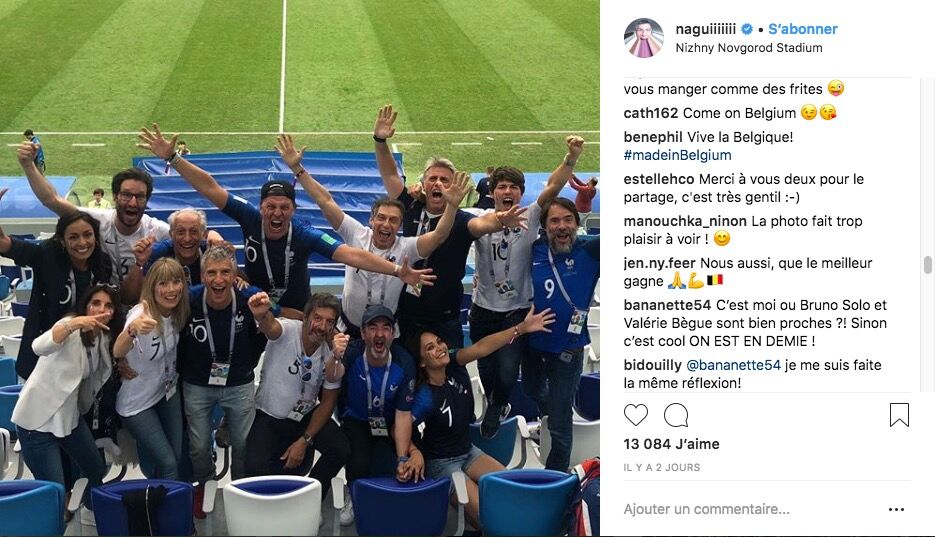
Task: Click the S'abonner follow button
Action: (803, 29)
